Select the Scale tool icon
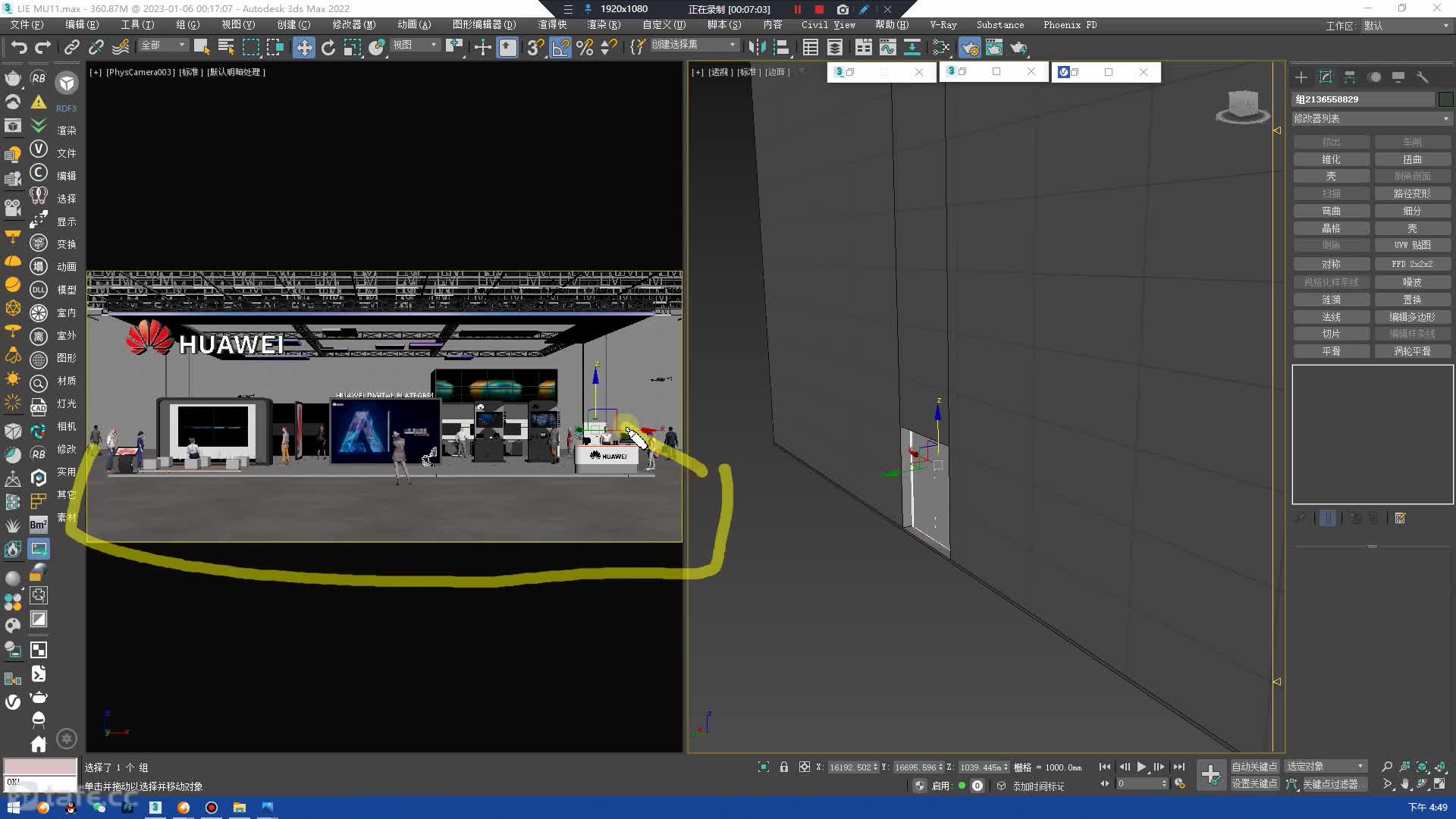The image size is (1456, 819). [352, 48]
